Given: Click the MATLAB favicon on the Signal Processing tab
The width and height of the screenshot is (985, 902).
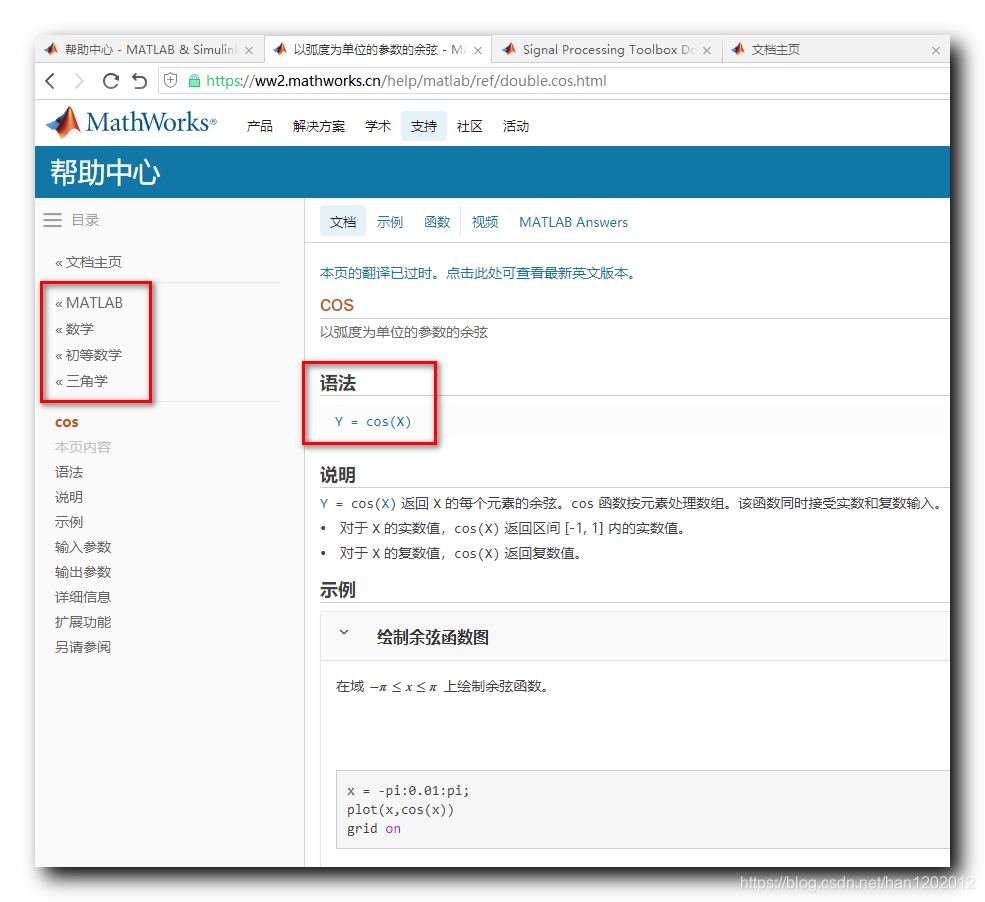Looking at the screenshot, I should pyautogui.click(x=510, y=48).
